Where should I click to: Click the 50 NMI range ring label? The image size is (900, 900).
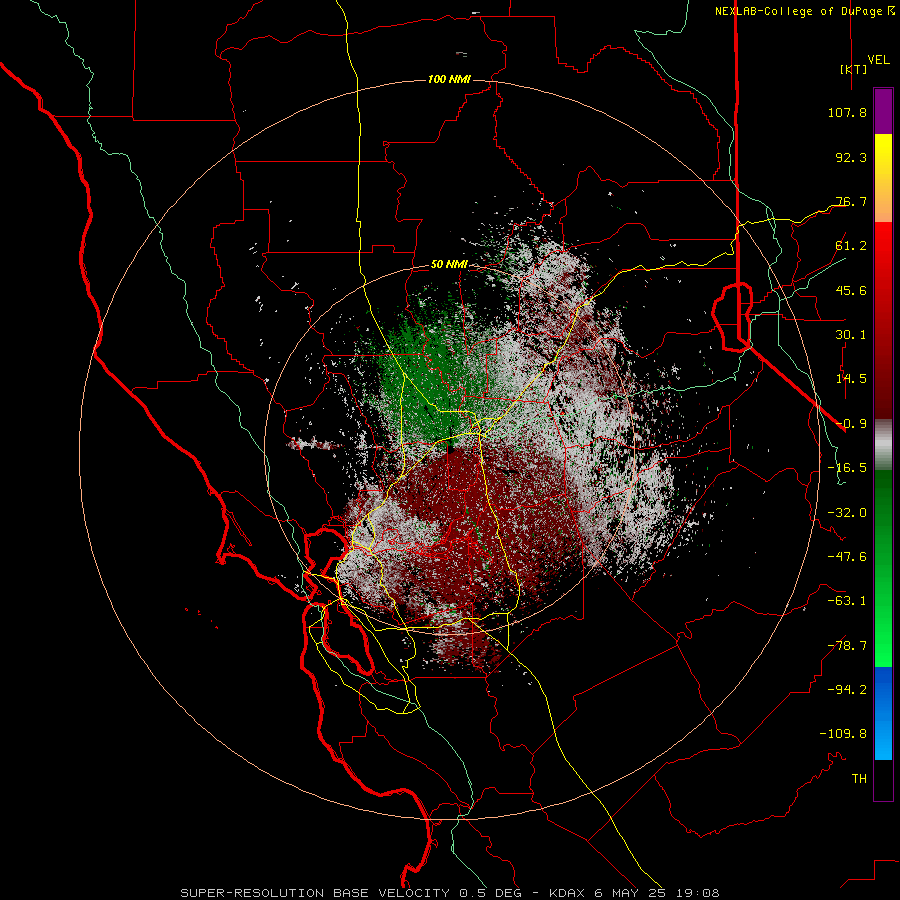click(x=449, y=265)
